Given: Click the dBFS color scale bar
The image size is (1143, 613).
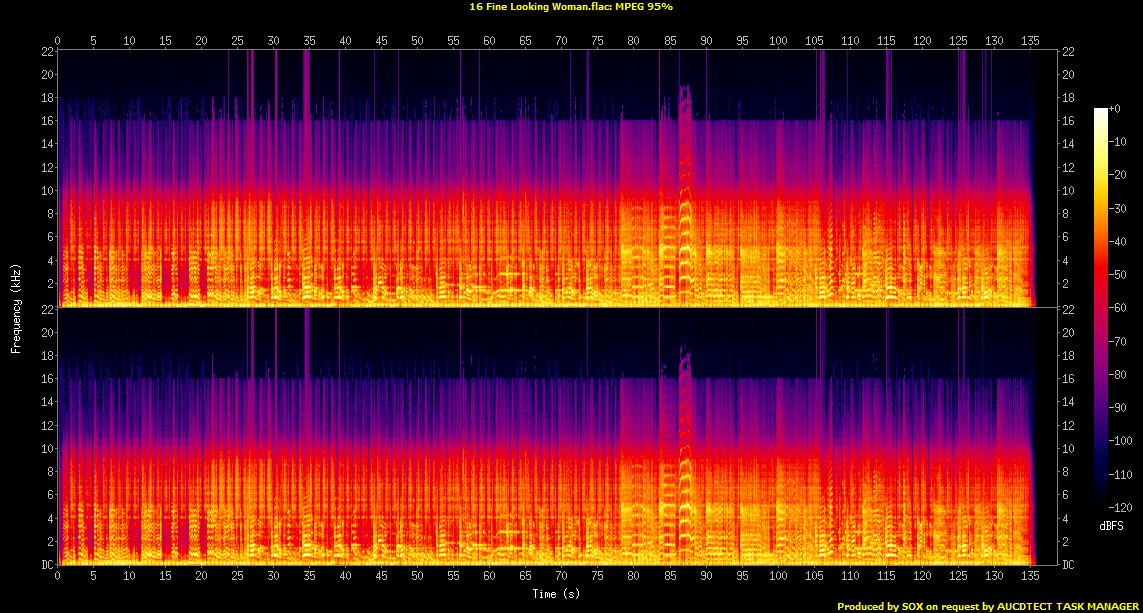Looking at the screenshot, I should click(x=1101, y=302).
